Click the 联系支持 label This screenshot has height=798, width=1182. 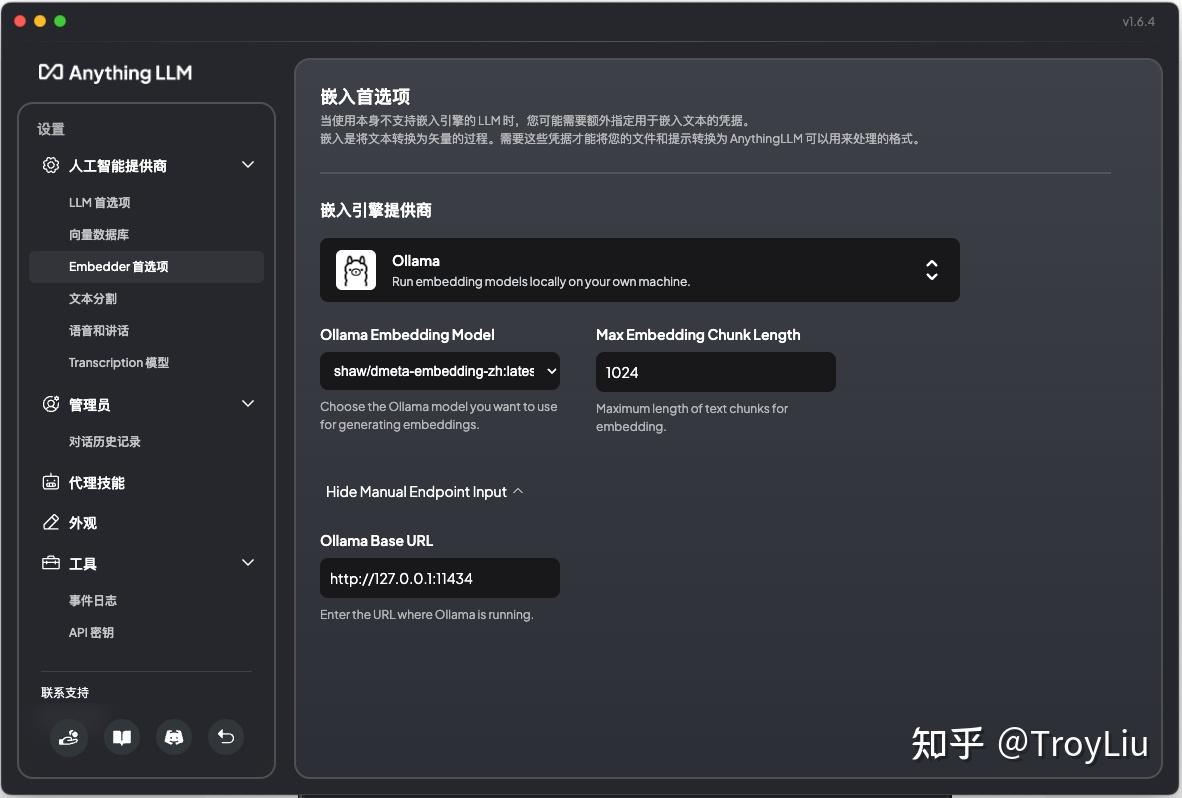point(65,693)
